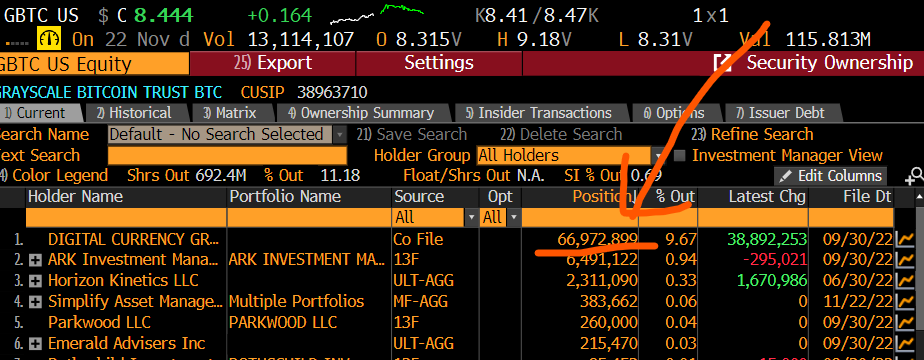Viewport: 924px width, 360px height.
Task: Click Save Search
Action: pos(411,134)
